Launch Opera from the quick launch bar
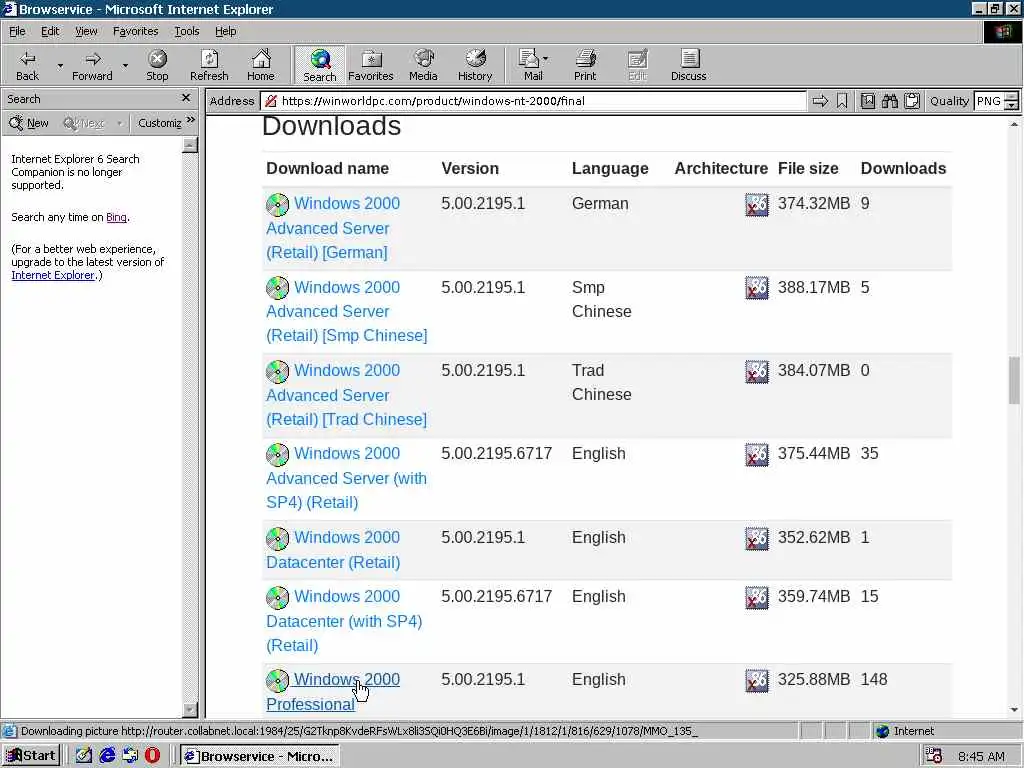This screenshot has width=1024, height=768. point(152,756)
